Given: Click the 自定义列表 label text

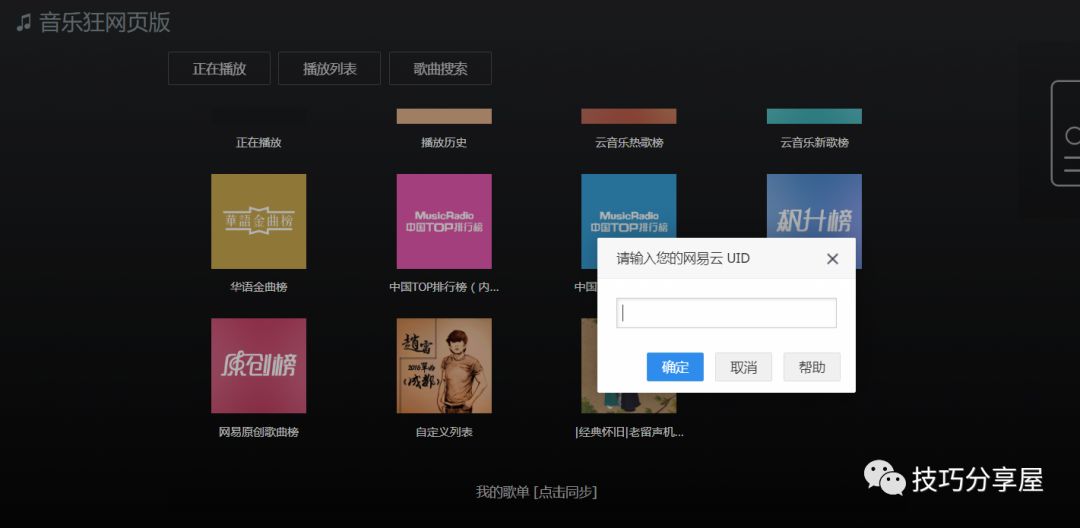Looking at the screenshot, I should point(444,432).
